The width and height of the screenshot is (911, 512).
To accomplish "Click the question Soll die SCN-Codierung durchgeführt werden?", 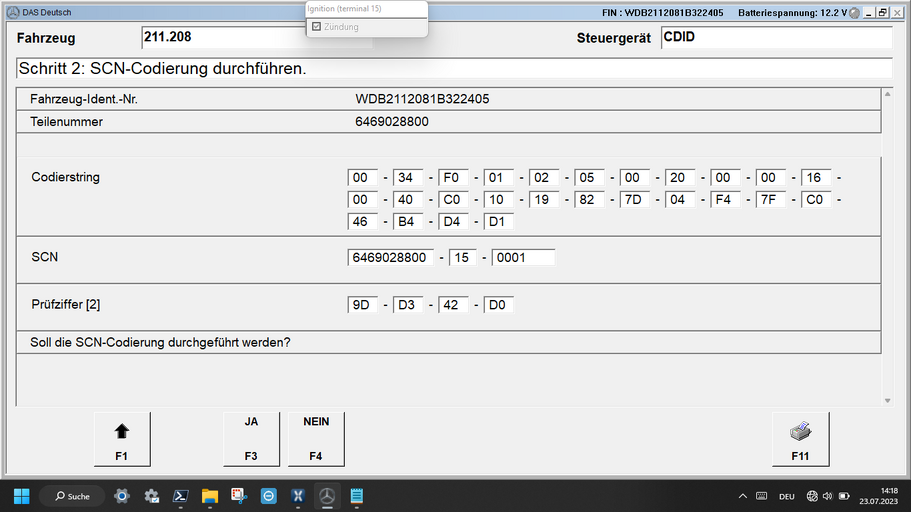I will [160, 343].
